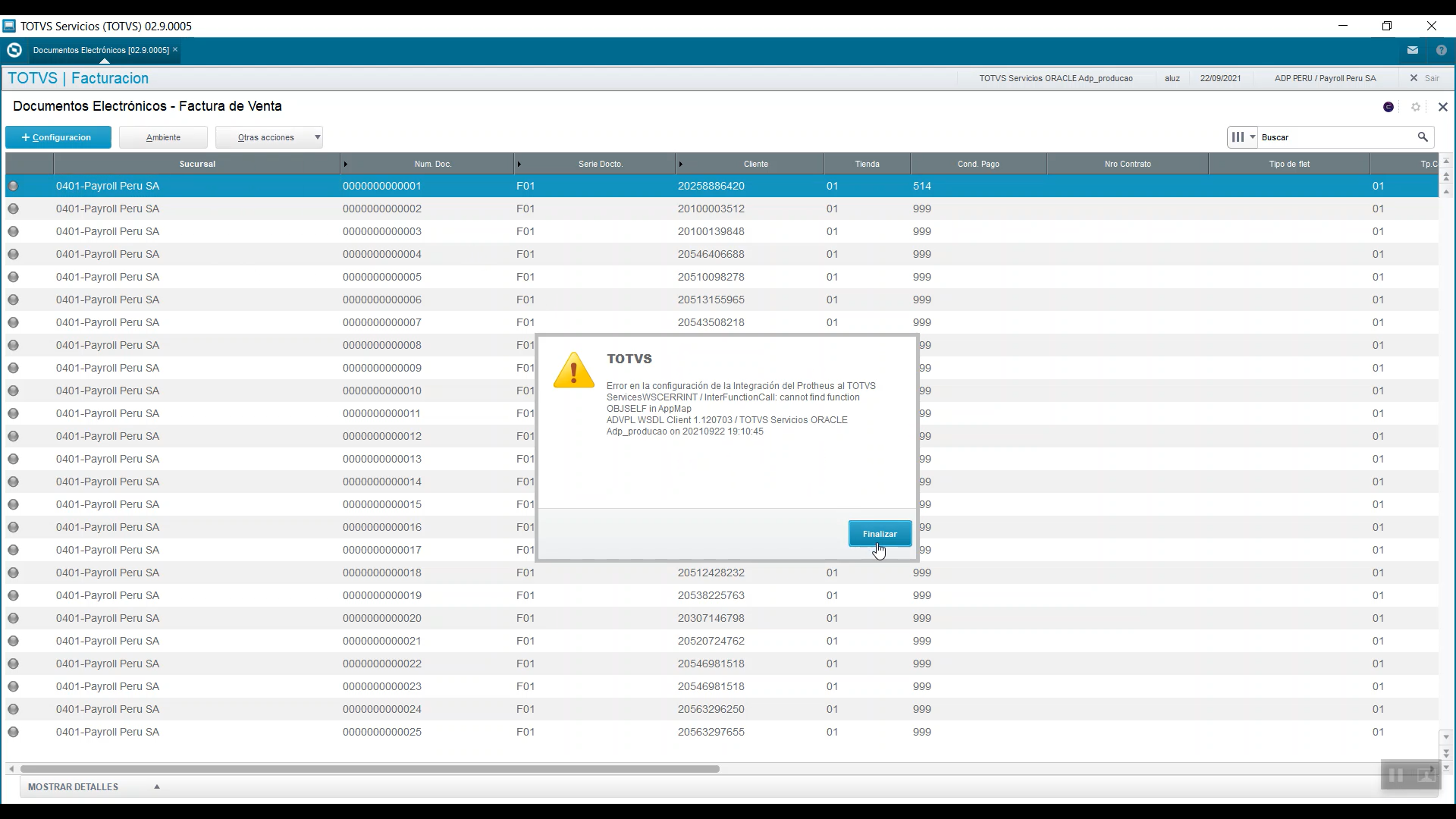1456x819 pixels.
Task: Select document number 0000000000015
Action: coord(381,504)
